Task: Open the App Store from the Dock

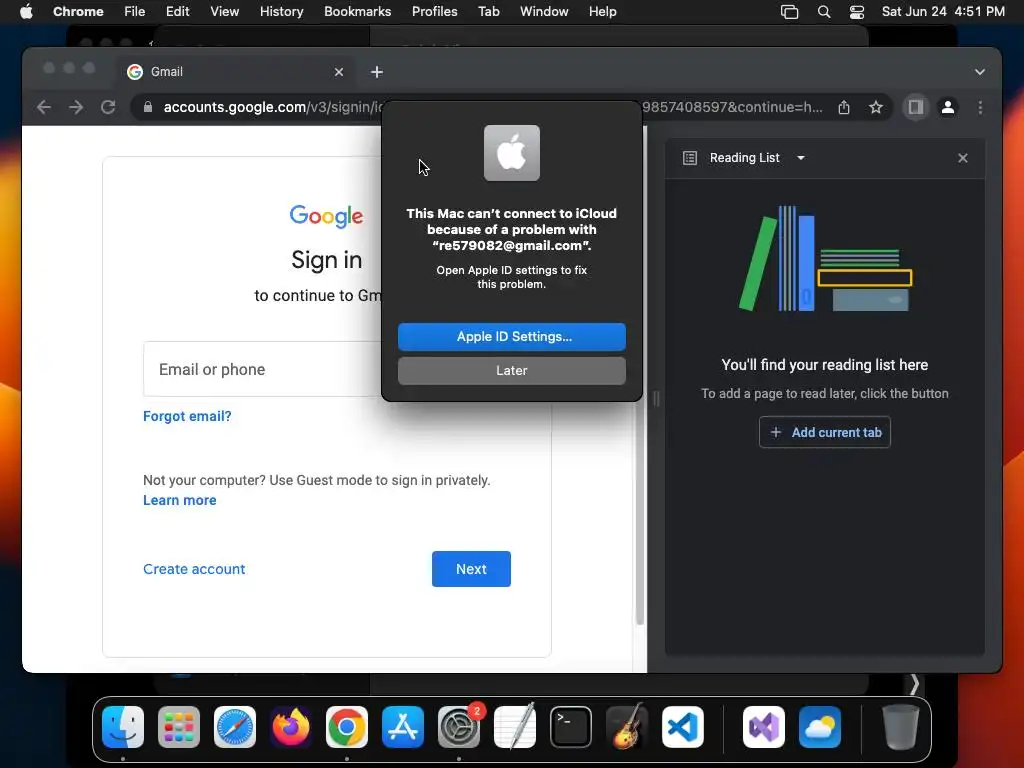Action: 403,727
